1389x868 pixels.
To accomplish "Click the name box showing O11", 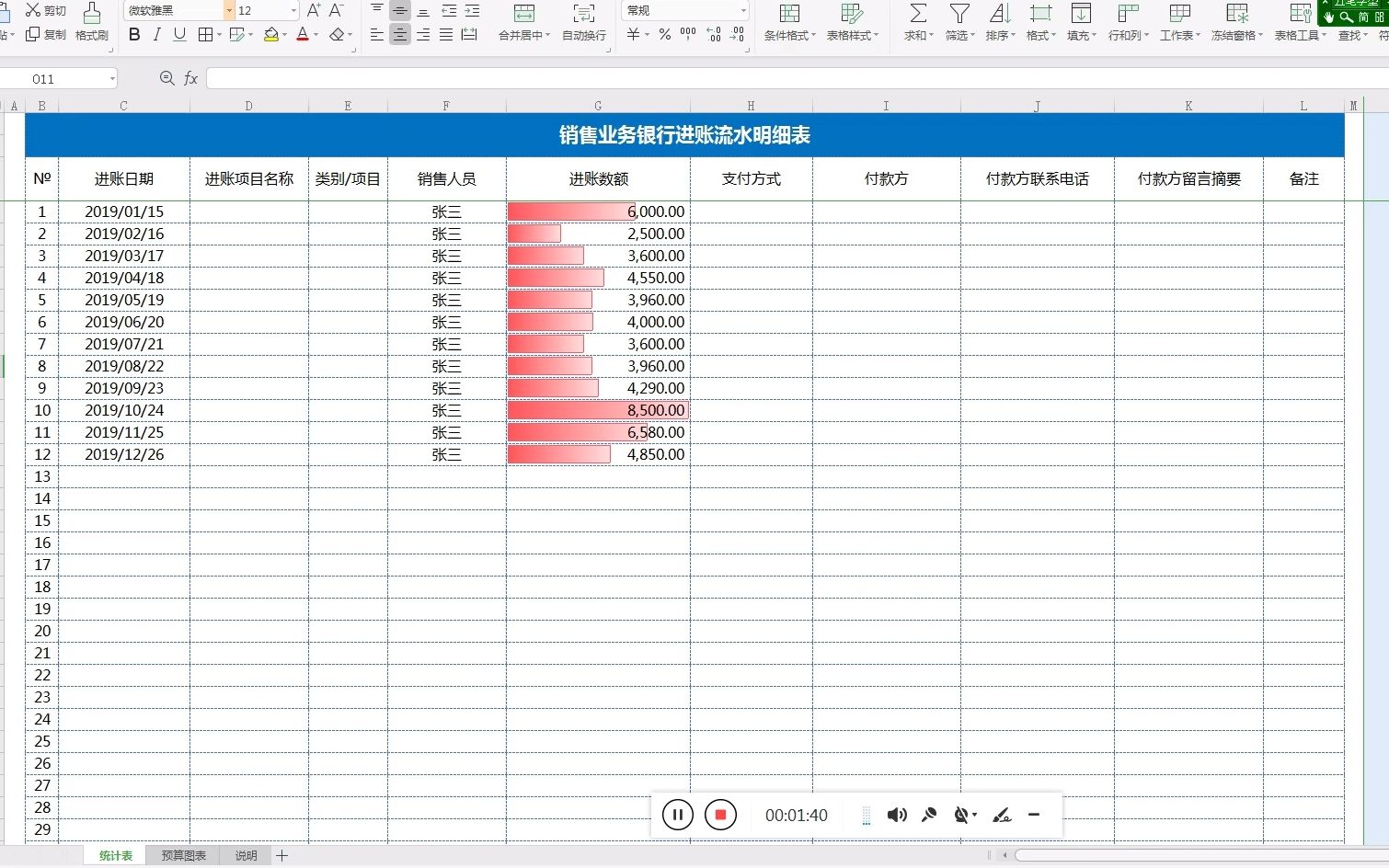I will 59,79.
